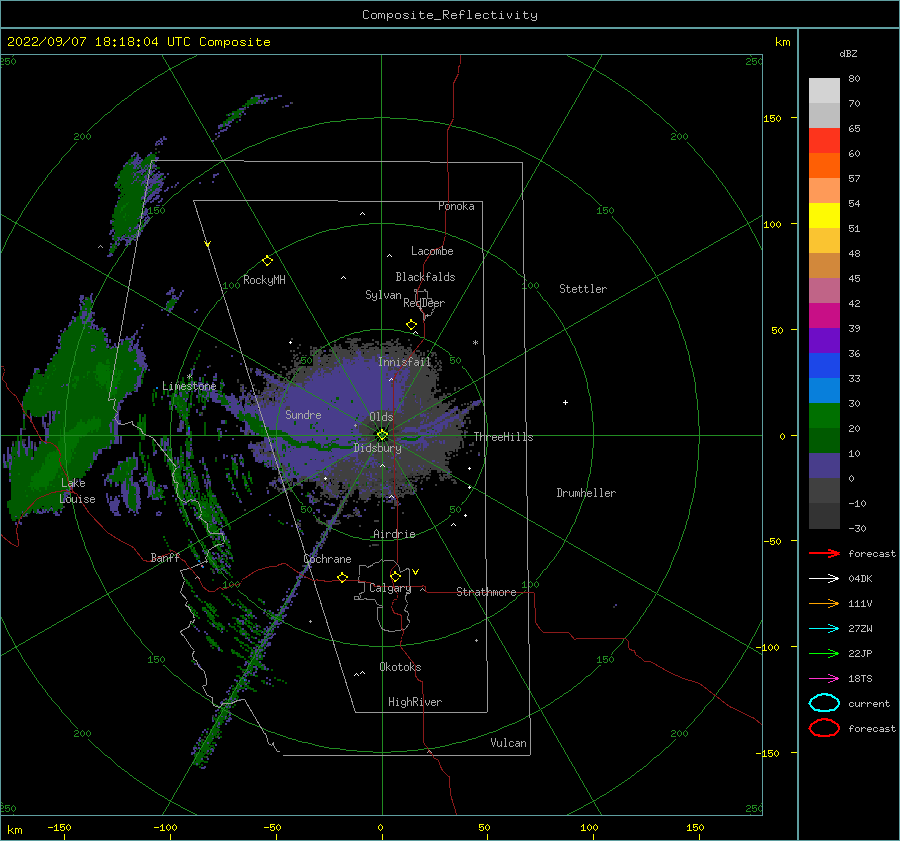Image resolution: width=900 pixels, height=841 pixels.
Task: Click the red forecast arrow in legend
Action: click(824, 553)
